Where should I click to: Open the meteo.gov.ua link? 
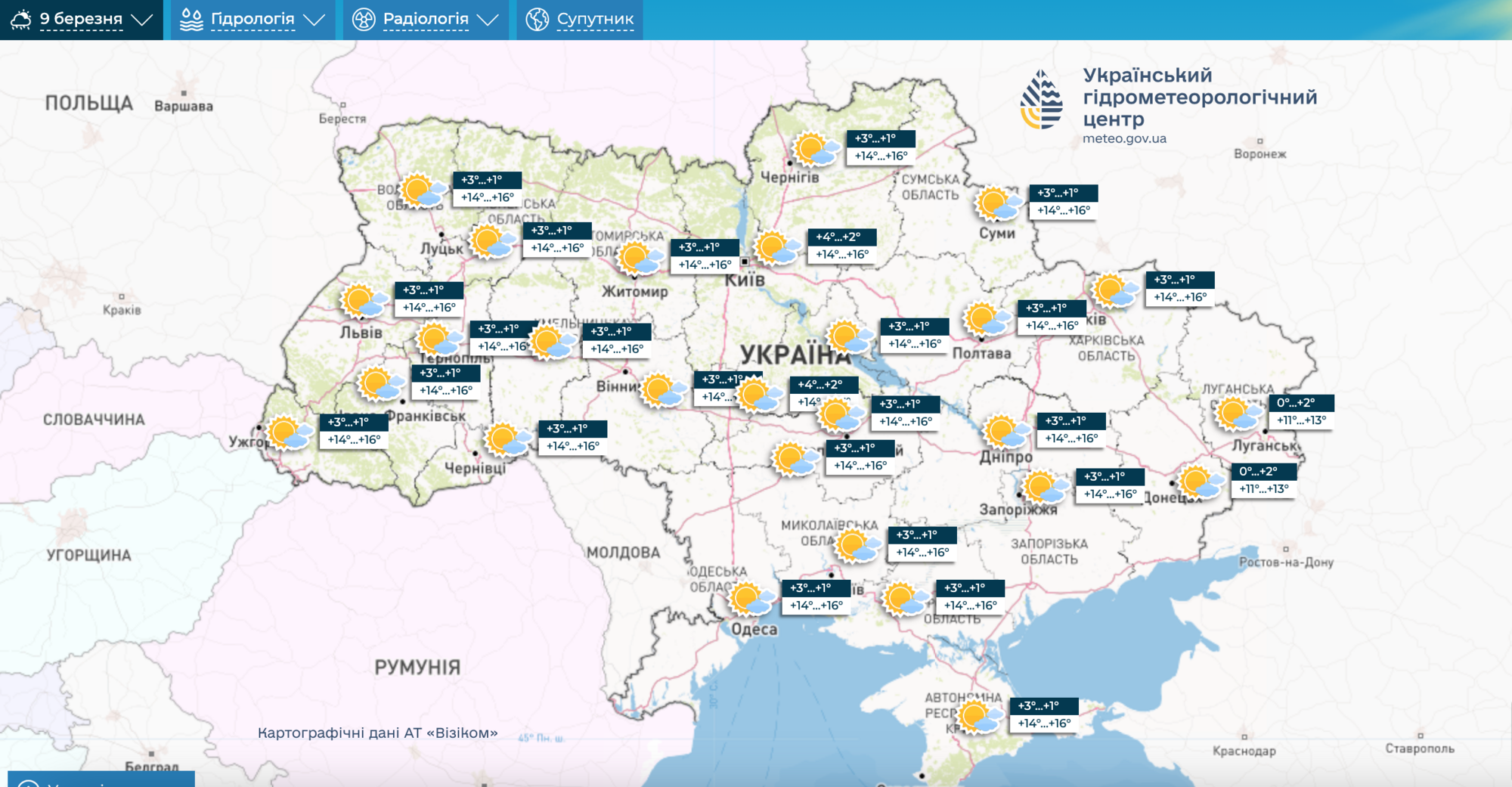click(x=1125, y=138)
